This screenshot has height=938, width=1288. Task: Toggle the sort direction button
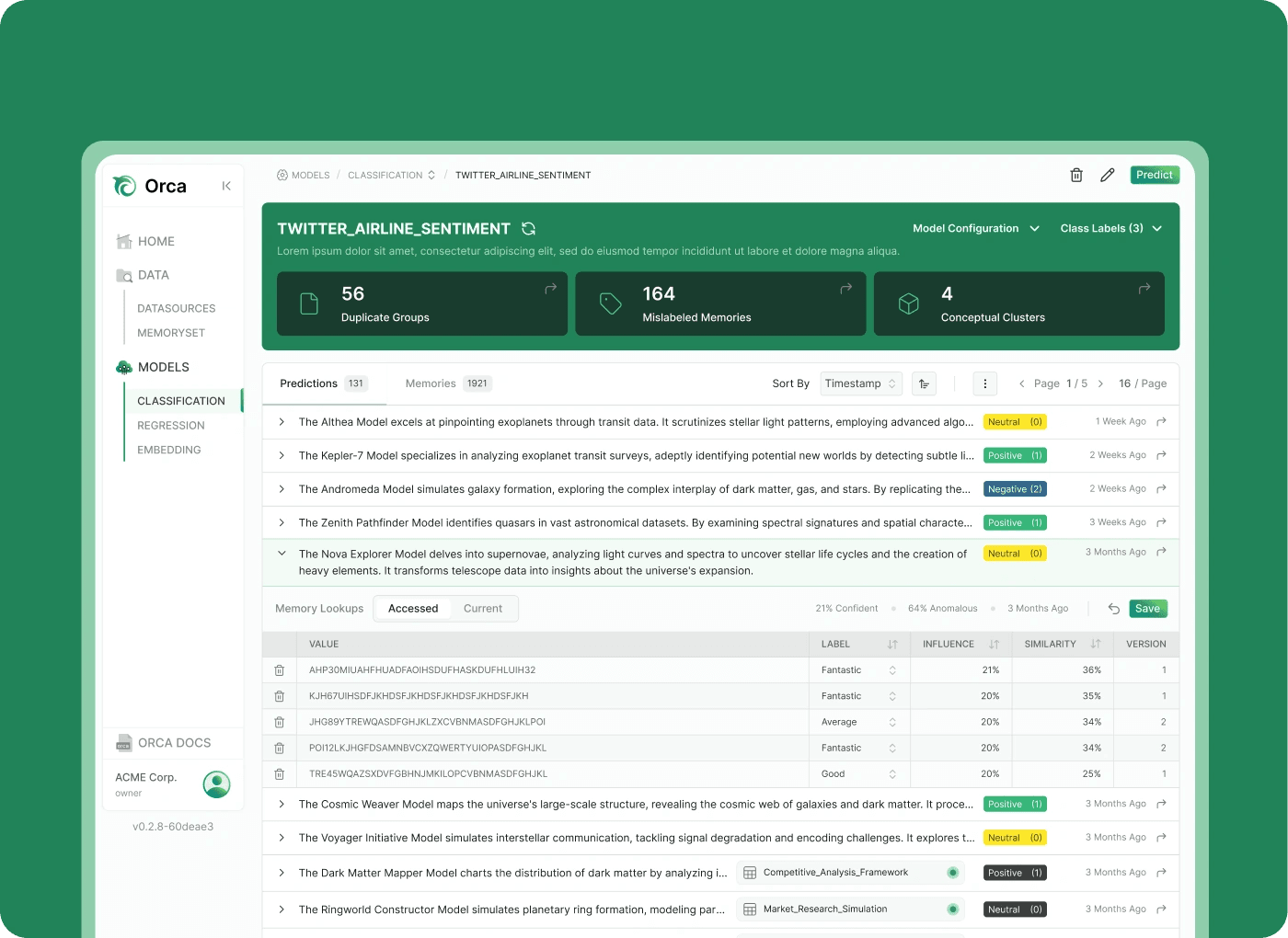click(924, 383)
